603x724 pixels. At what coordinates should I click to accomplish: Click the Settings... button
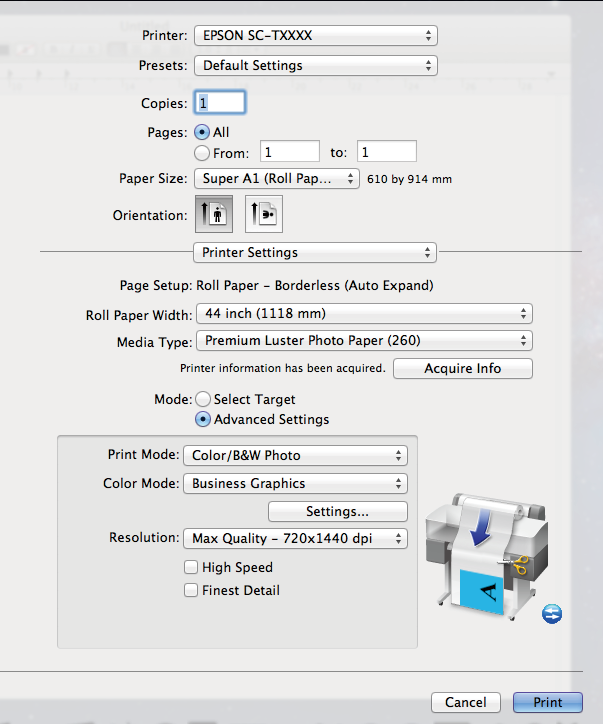pyautogui.click(x=338, y=511)
